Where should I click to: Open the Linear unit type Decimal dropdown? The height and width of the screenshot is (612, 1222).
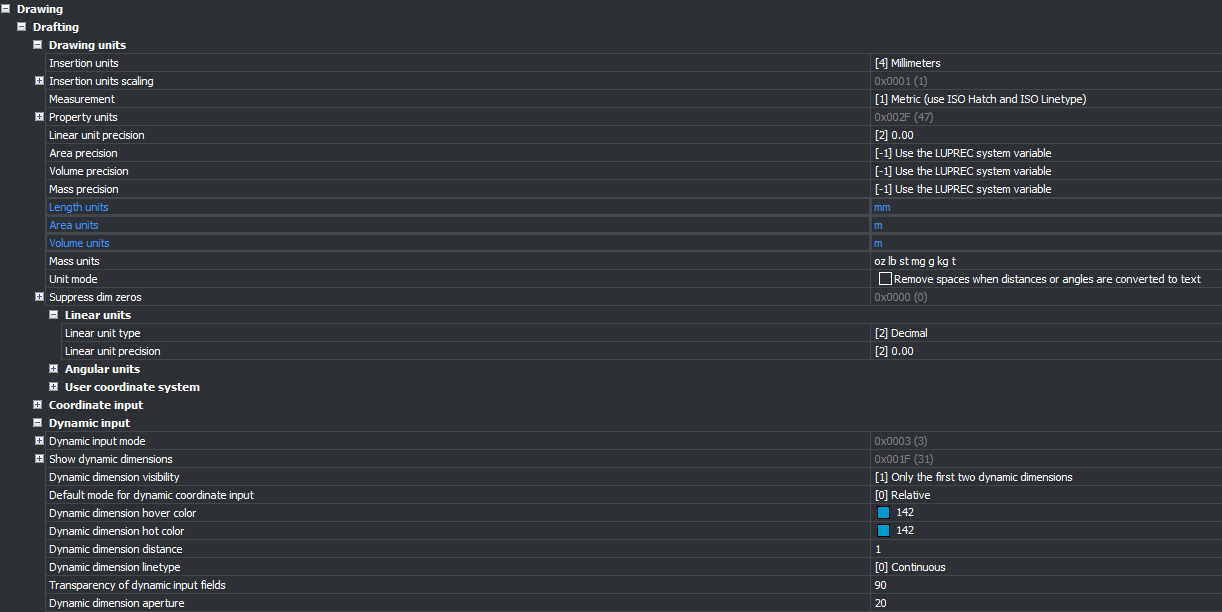[x=1040, y=333]
